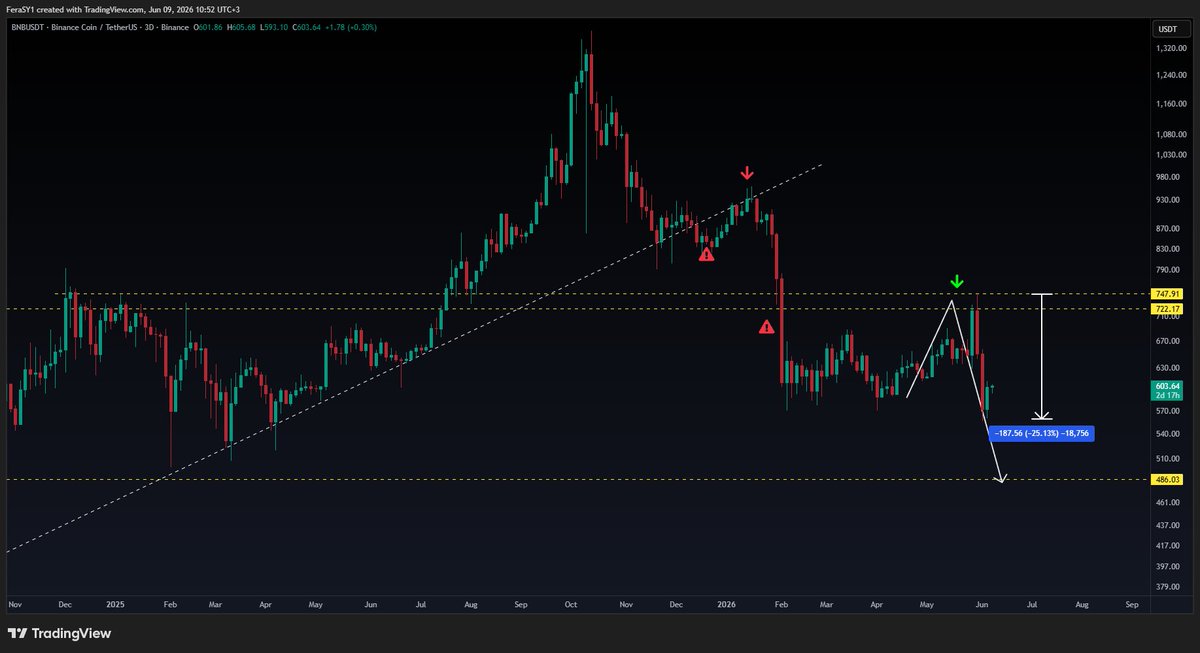
Task: Click the Sep label at time axis end
Action: [x=1131, y=605]
